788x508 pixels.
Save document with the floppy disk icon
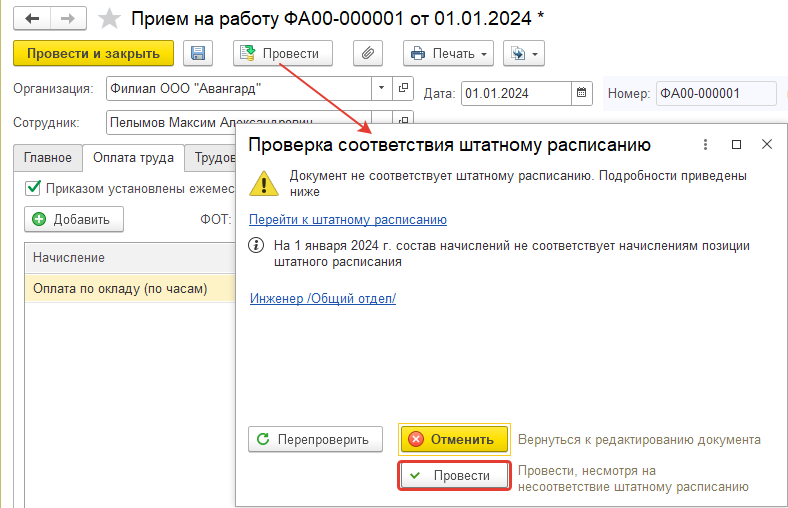coord(198,53)
